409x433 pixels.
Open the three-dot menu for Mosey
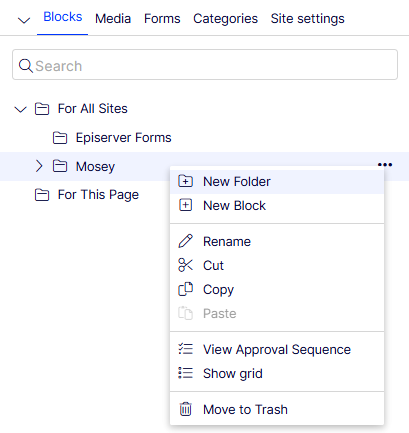coord(385,165)
